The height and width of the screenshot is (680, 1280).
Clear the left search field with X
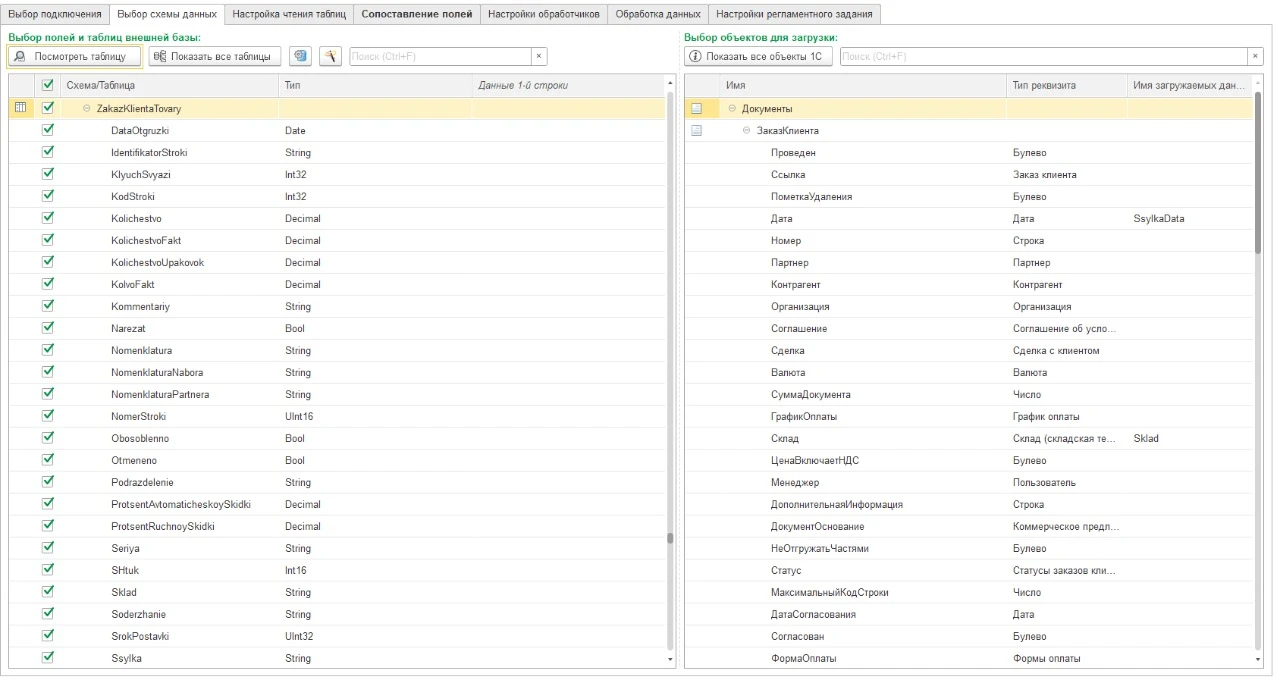coord(539,56)
